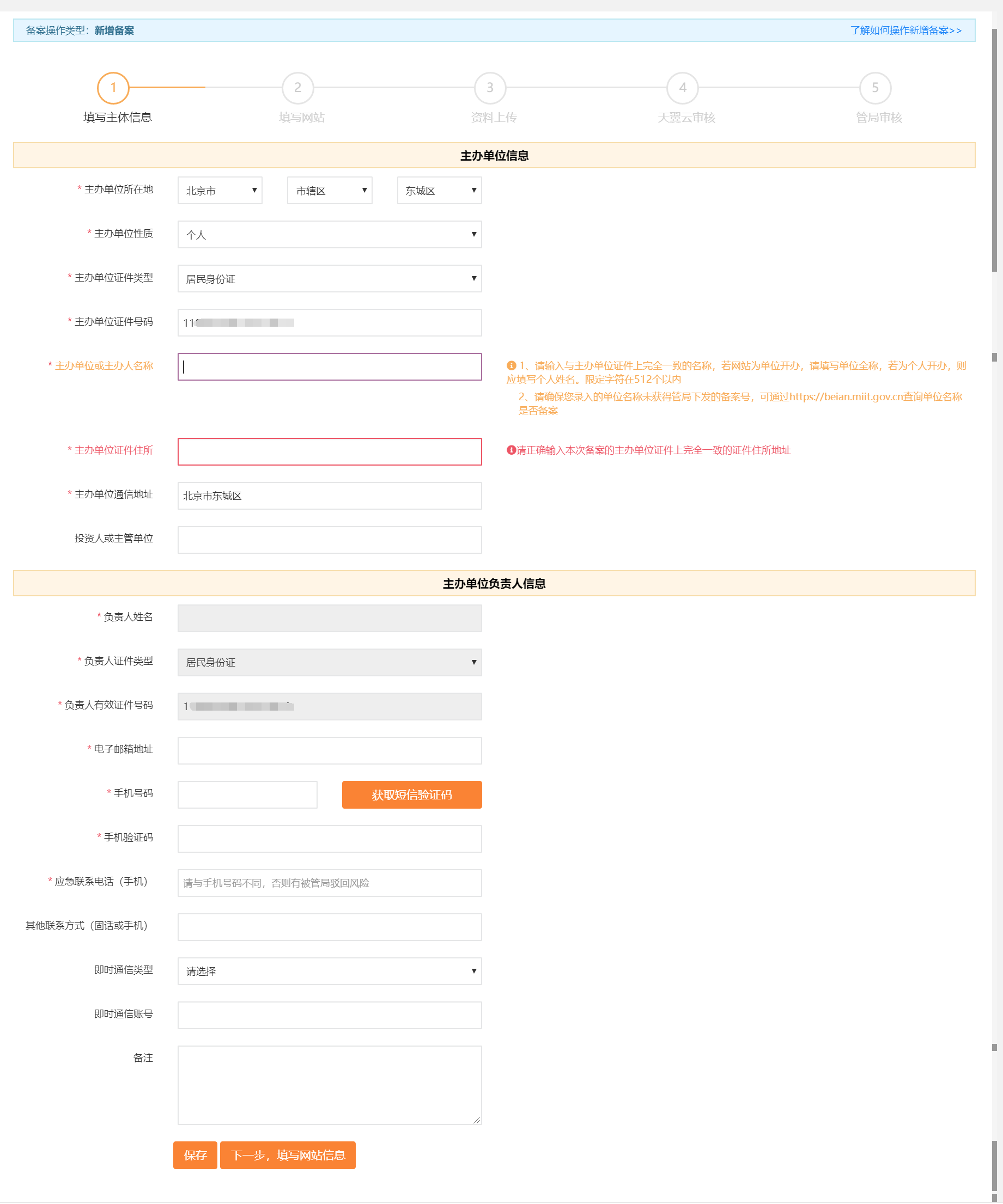Focus the 应急联系电话 input field
The height and width of the screenshot is (1204, 1003).
click(330, 883)
